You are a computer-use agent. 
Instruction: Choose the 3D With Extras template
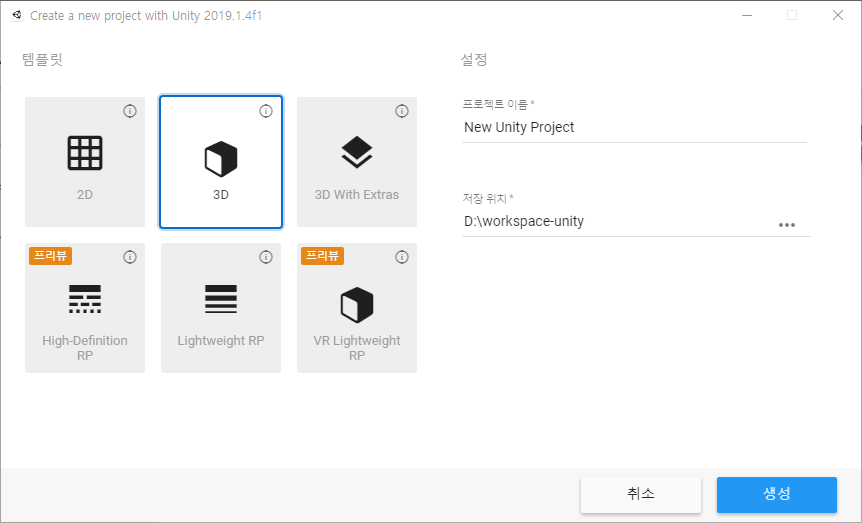click(x=357, y=162)
